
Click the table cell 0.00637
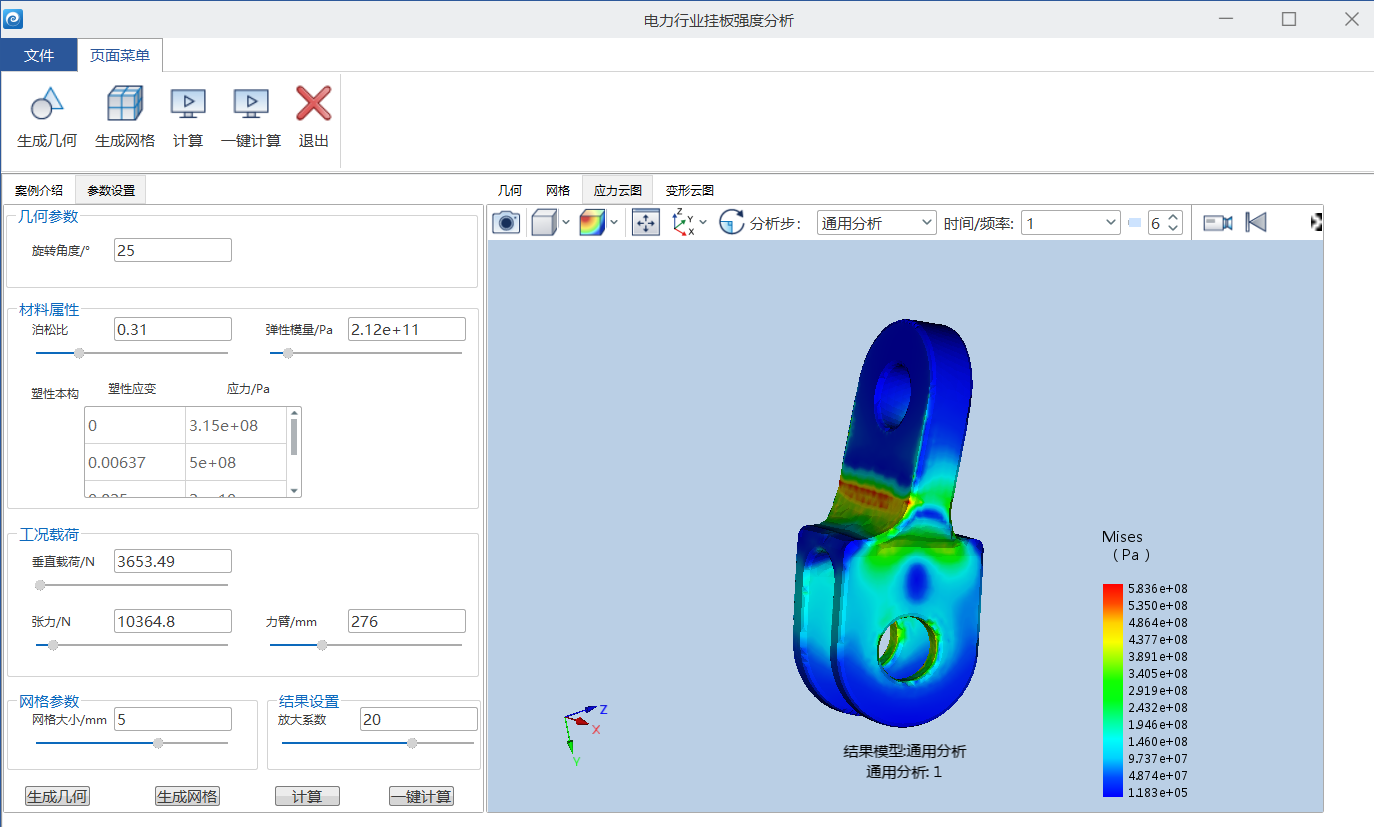(135, 462)
